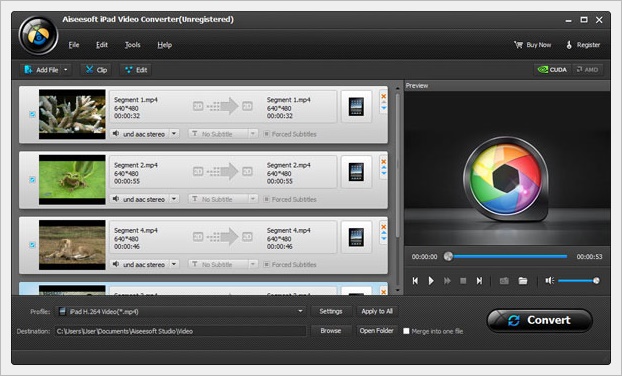Viewport: 622px width, 376px height.
Task: Remove Segment 4.mp4 with orange X
Action: [x=384, y=227]
